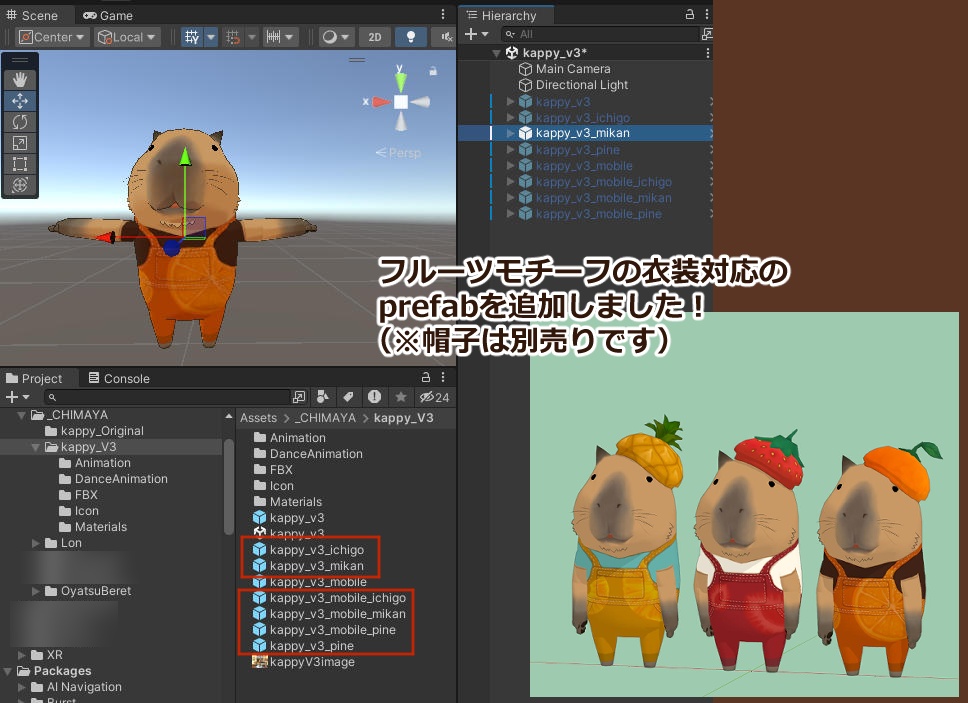Viewport: 968px width, 703px height.
Task: Expand kappy_v3_ichigo in Hierarchy
Action: (x=510, y=117)
